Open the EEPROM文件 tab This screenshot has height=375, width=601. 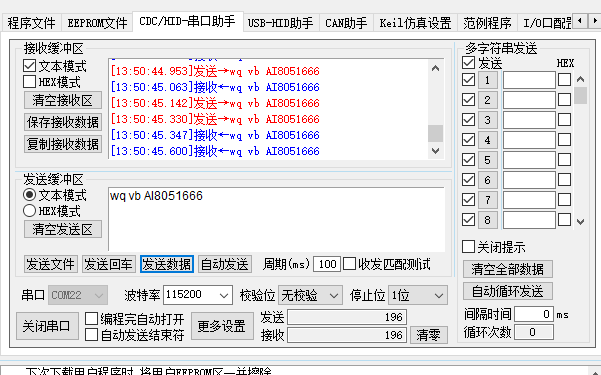pos(97,23)
